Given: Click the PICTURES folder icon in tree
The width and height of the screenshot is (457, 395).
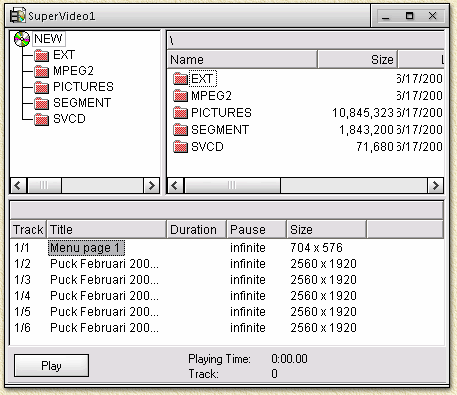Looking at the screenshot, I should click(x=42, y=87).
